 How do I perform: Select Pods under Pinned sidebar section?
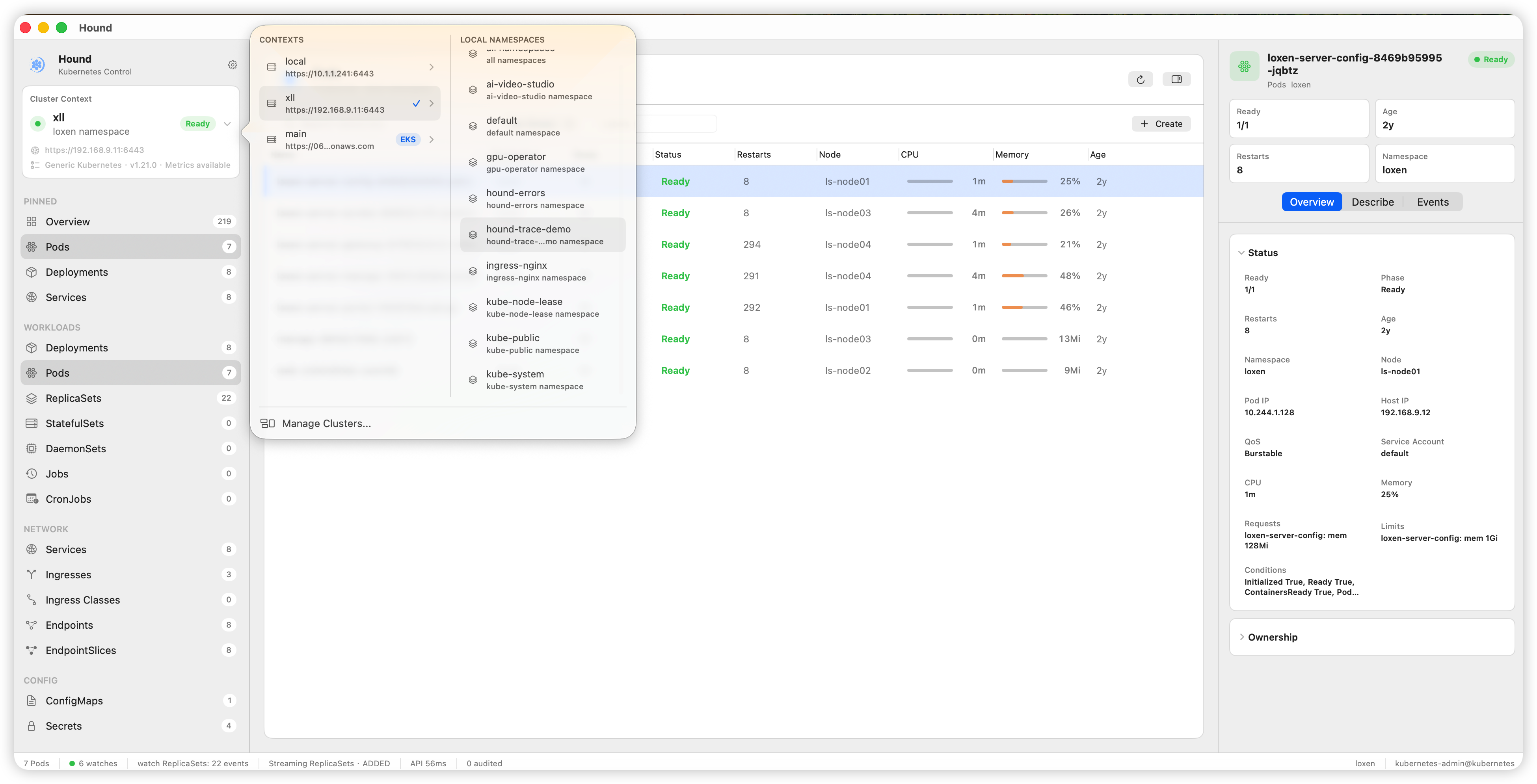(131, 246)
